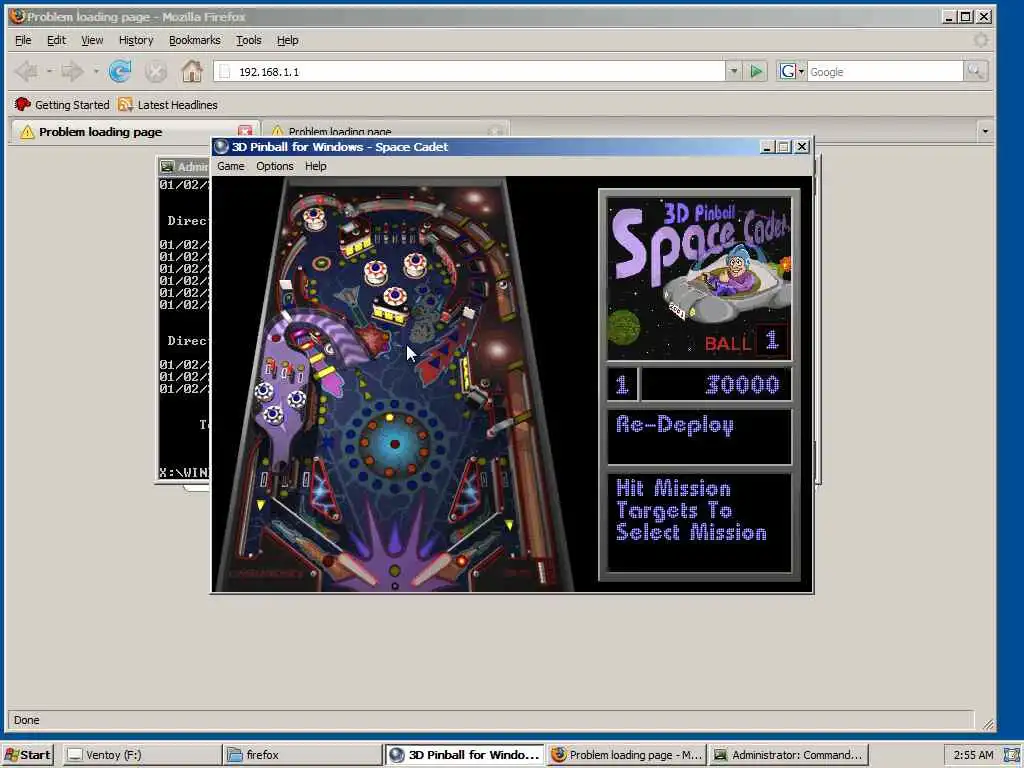The image size is (1024, 768).
Task: Maximize the 3D Pinball window
Action: tap(784, 147)
